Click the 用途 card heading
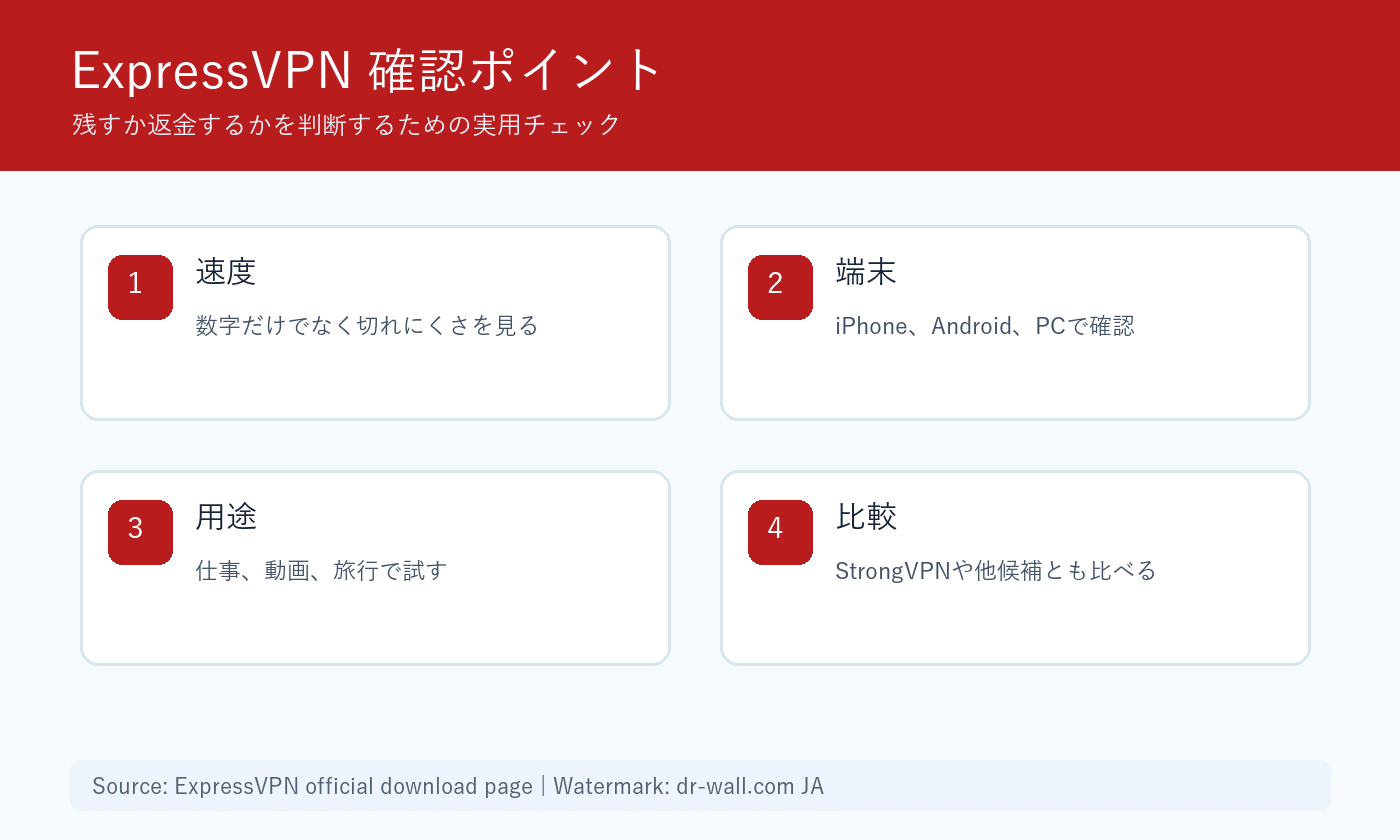Image resolution: width=1400 pixels, height=840 pixels. click(226, 517)
